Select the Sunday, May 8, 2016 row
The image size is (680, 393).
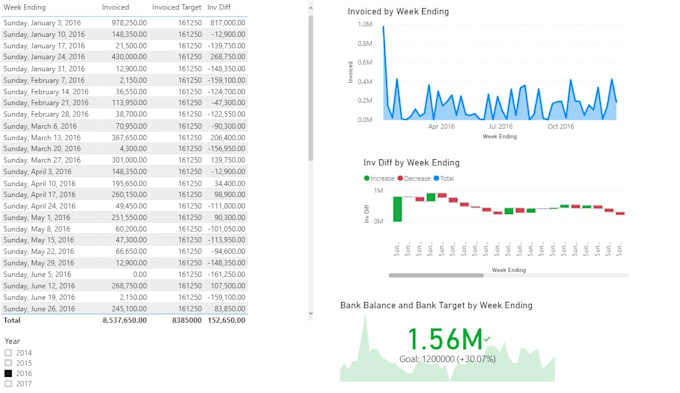click(x=124, y=229)
